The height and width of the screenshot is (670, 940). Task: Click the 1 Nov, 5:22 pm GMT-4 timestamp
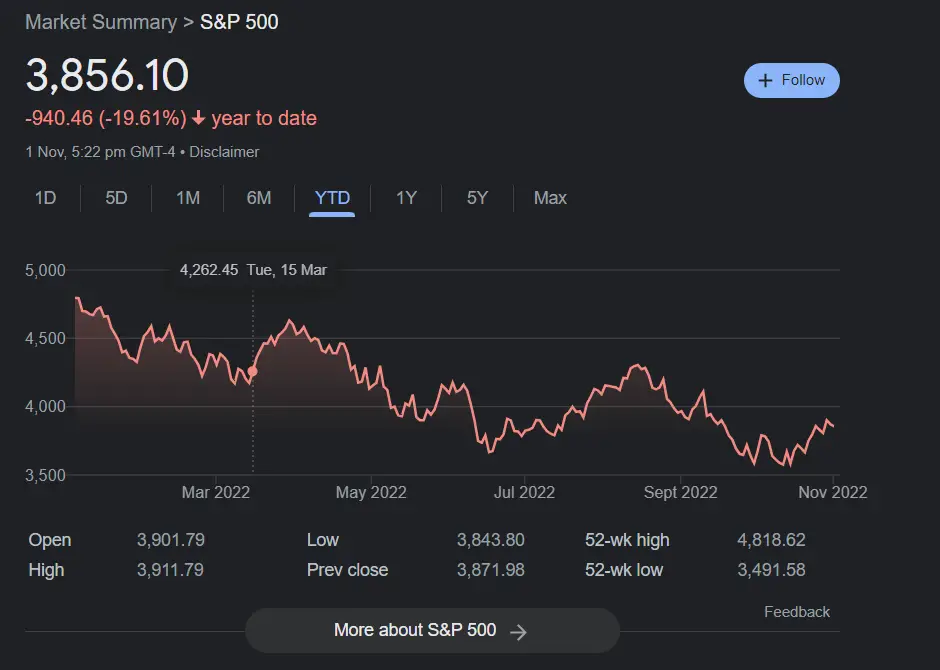(100, 152)
